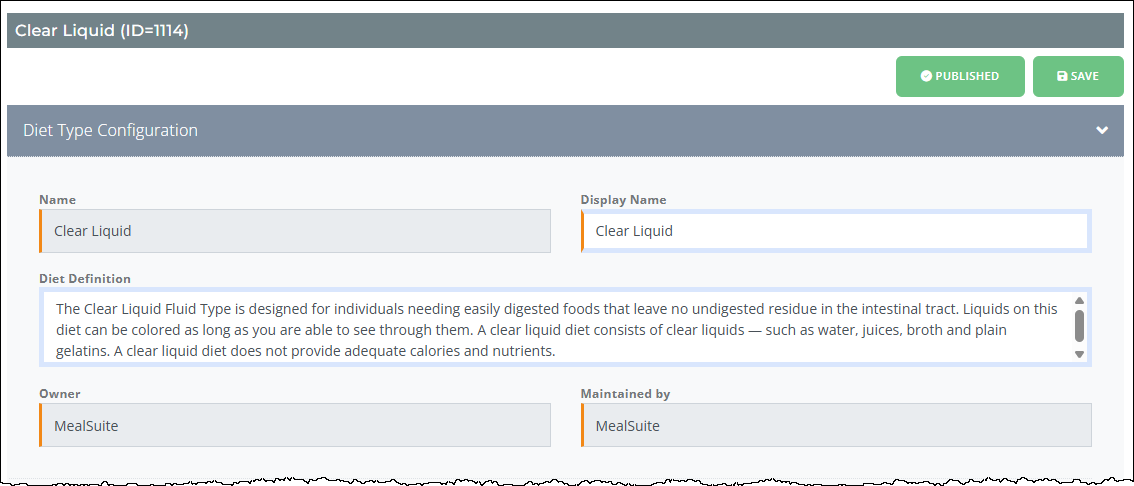
Task: Click the Owner label
Action: tap(59, 394)
